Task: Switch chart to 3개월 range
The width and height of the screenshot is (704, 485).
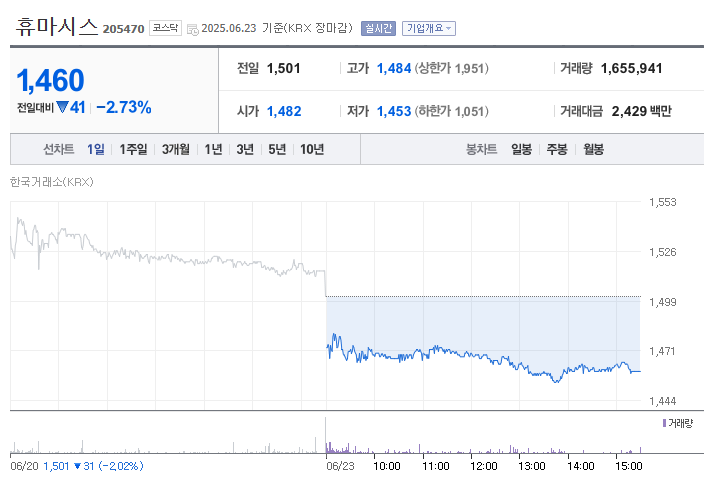Action: pos(176,149)
